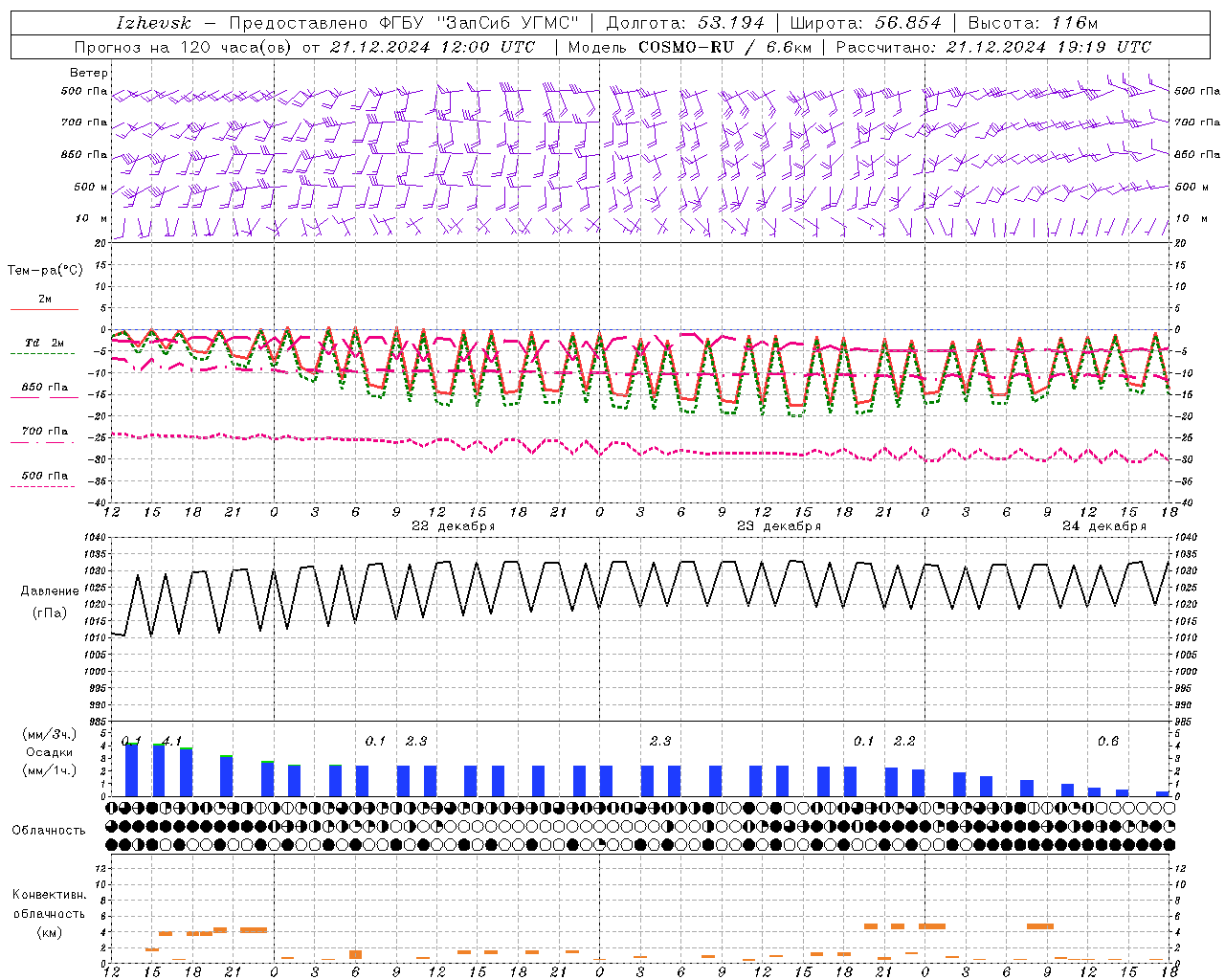1225x980 pixels.
Task: Click the precipitation total "2.2"
Action: coord(904,741)
